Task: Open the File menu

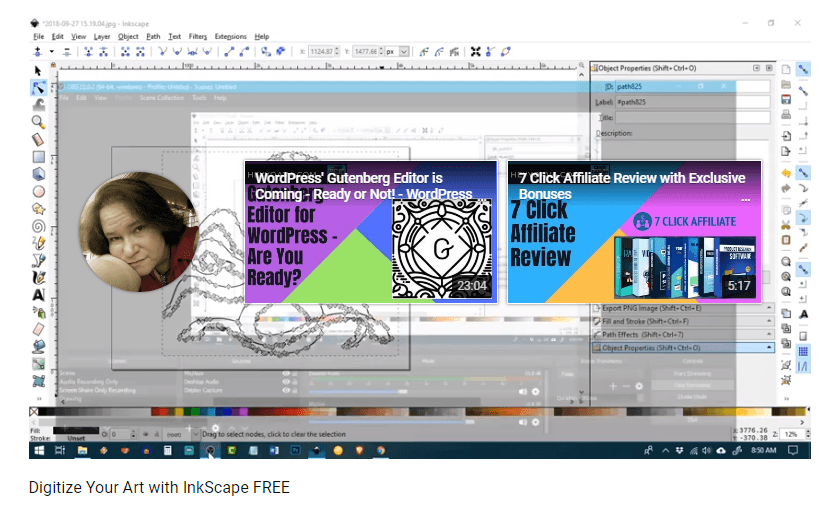Action: coord(39,36)
